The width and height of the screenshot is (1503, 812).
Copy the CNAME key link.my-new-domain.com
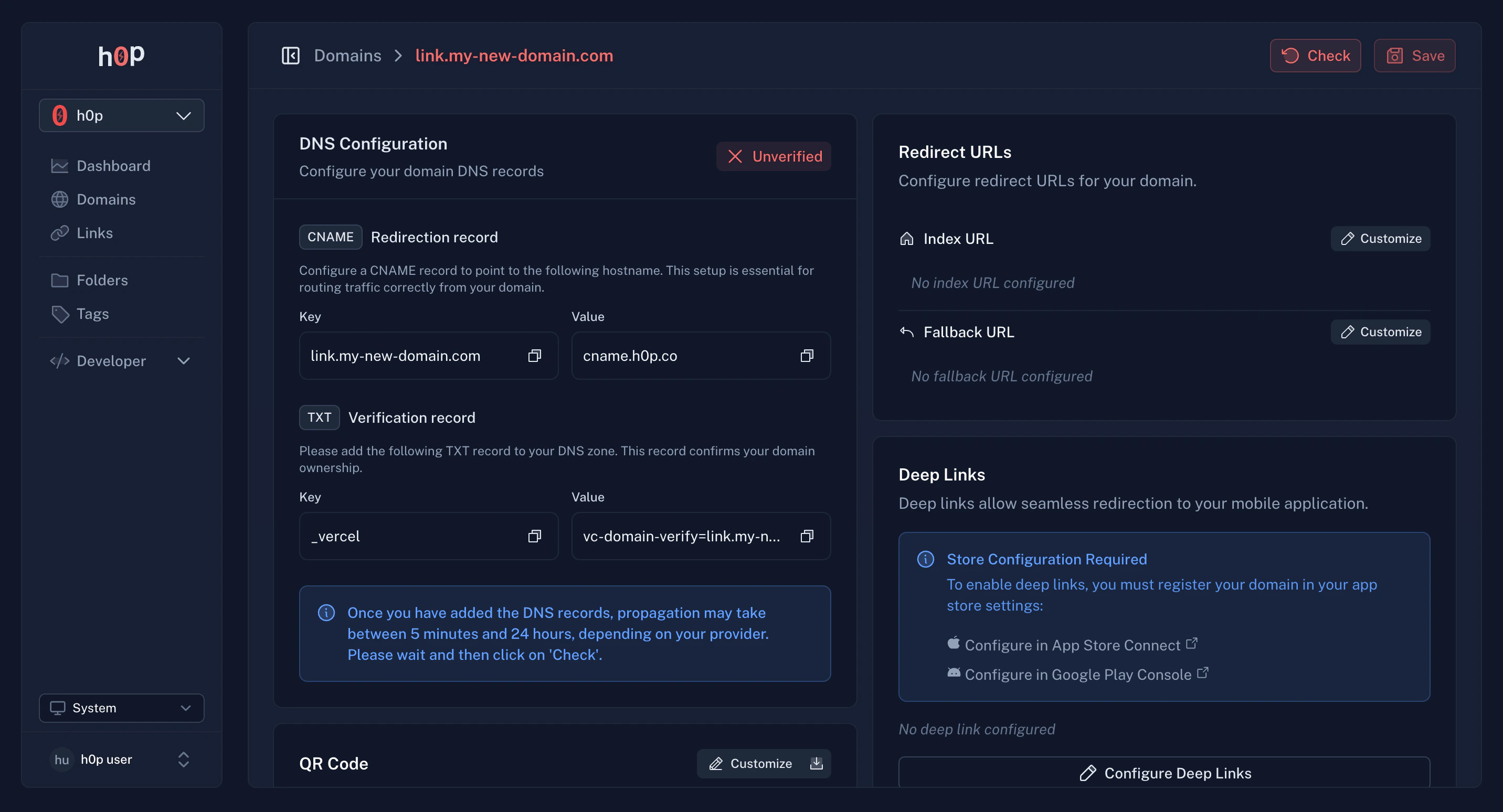534,356
